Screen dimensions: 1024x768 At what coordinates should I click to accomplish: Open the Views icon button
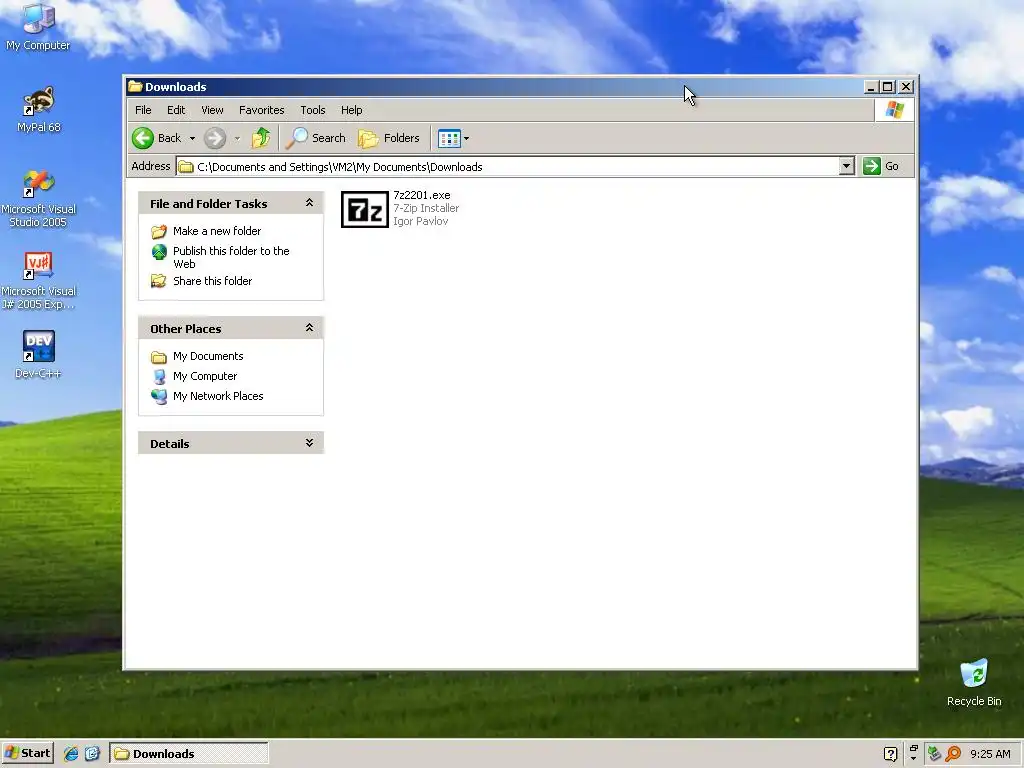pos(449,138)
